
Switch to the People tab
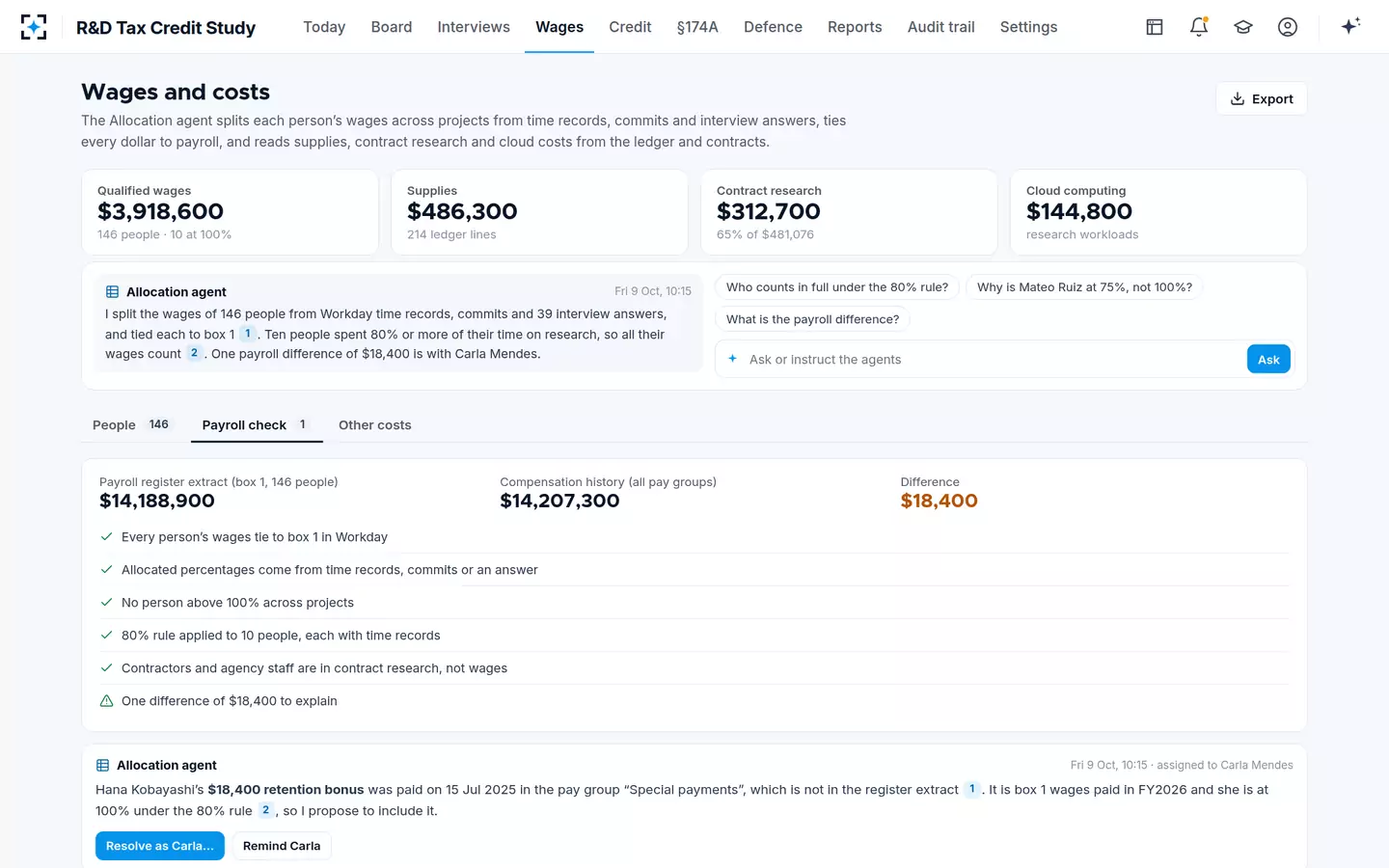131,425
